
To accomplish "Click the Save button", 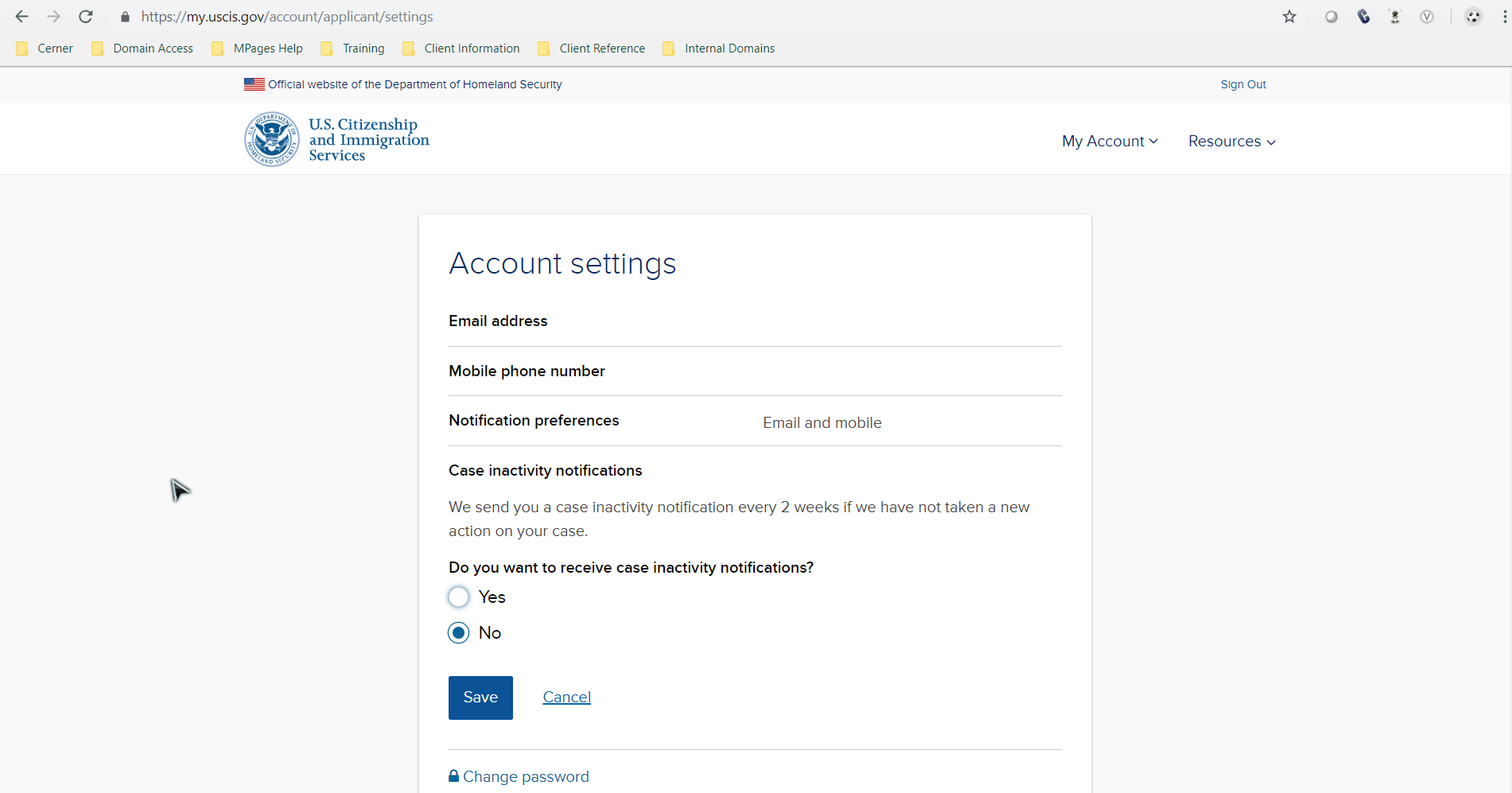I will (x=480, y=698).
